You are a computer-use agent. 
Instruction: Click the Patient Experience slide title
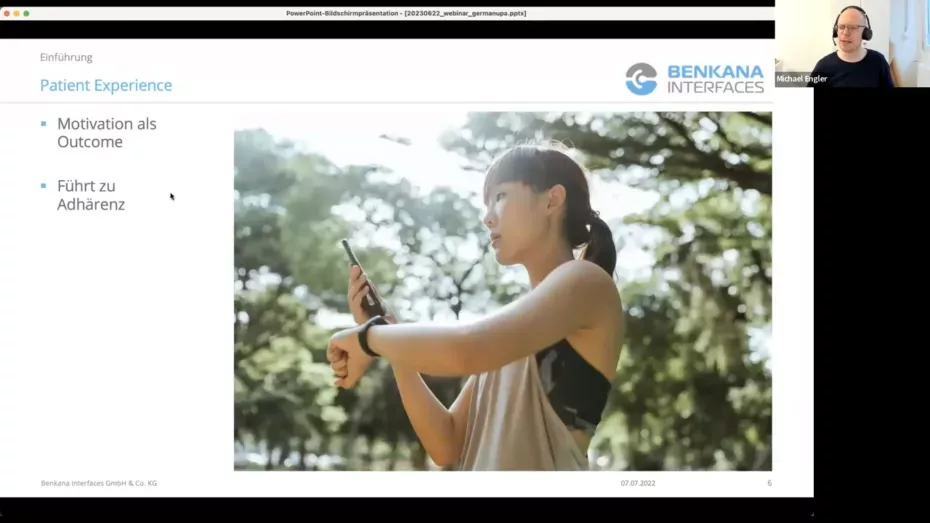[x=106, y=86]
